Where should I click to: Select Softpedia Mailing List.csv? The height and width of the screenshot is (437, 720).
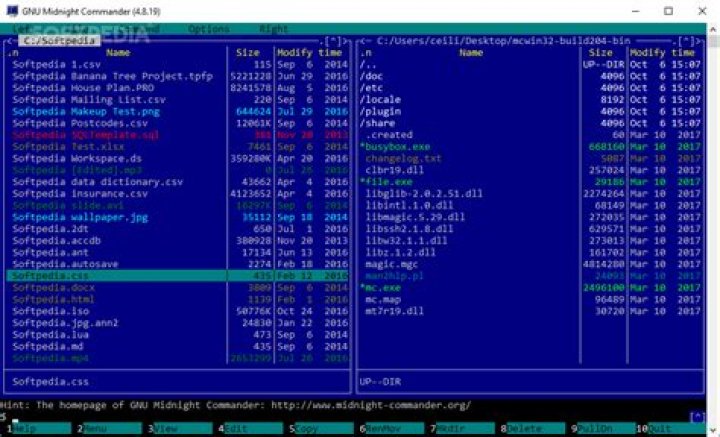coord(177,100)
